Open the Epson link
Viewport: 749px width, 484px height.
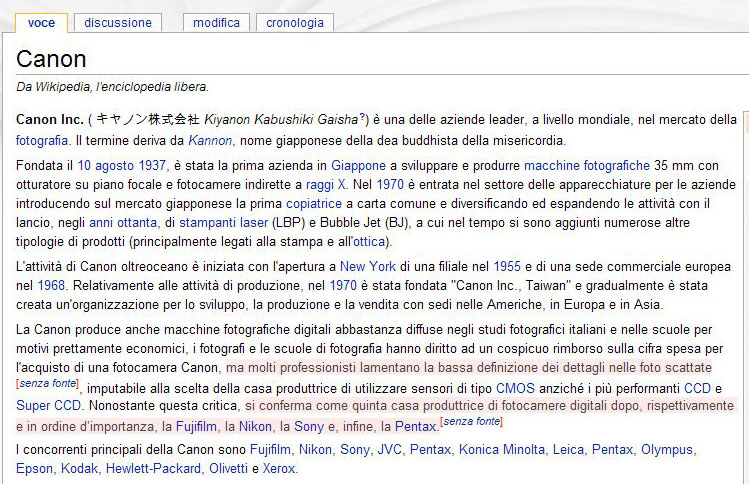click(x=34, y=469)
